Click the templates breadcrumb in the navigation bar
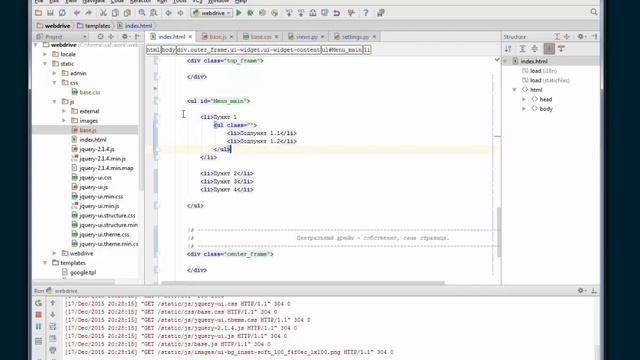Screen dimensions: 640x360 click(x=93, y=26)
